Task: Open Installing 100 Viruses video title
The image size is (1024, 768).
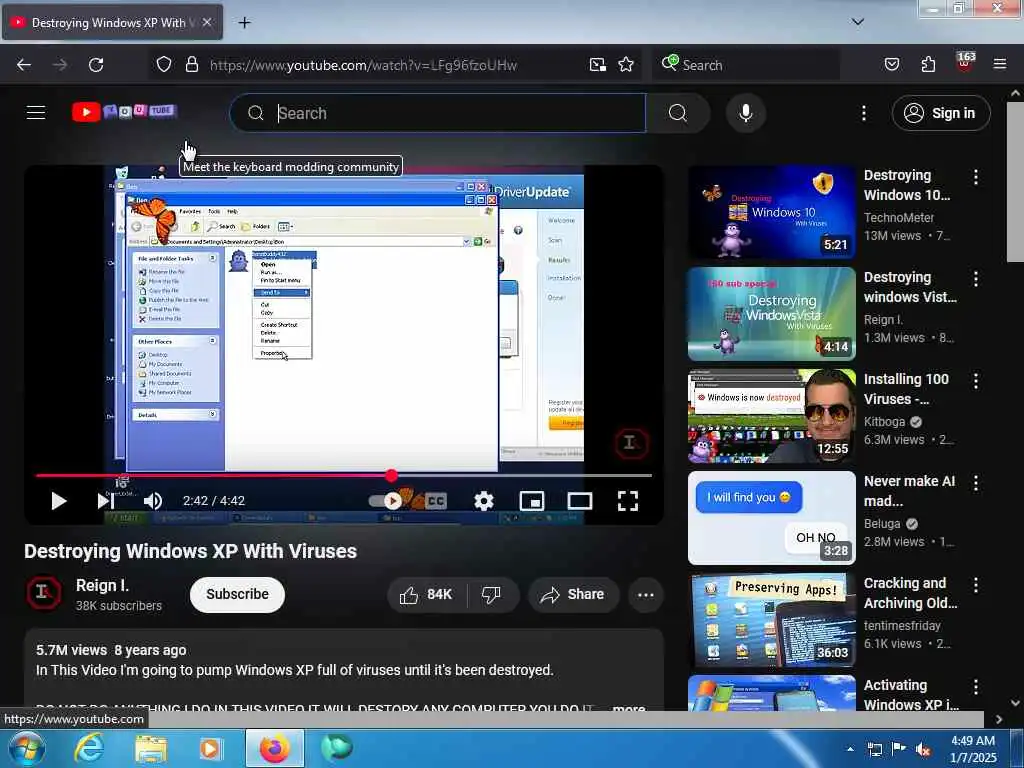Action: coord(906,389)
